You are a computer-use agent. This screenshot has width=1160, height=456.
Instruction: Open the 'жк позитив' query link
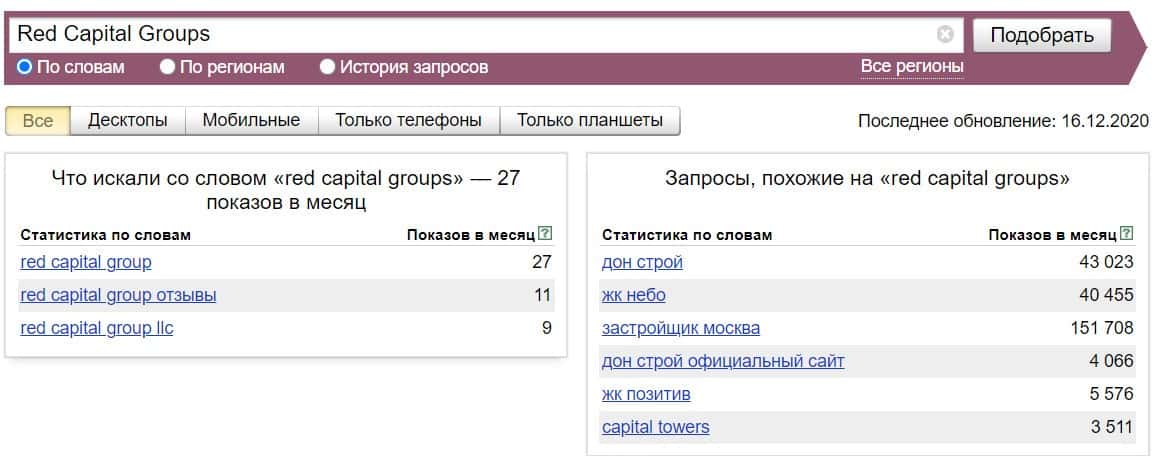647,394
